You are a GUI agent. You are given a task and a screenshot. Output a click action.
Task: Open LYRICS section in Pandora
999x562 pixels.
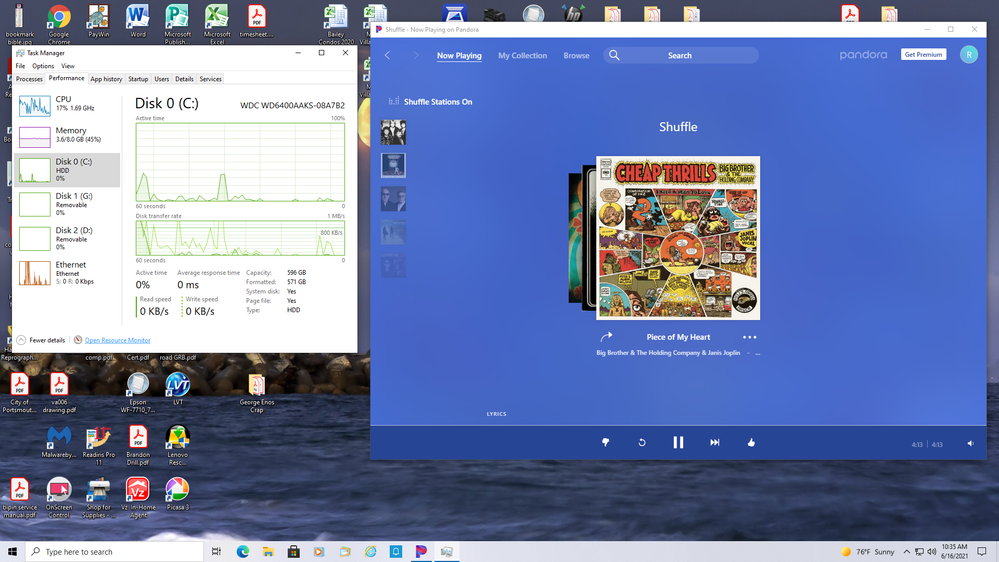click(496, 414)
